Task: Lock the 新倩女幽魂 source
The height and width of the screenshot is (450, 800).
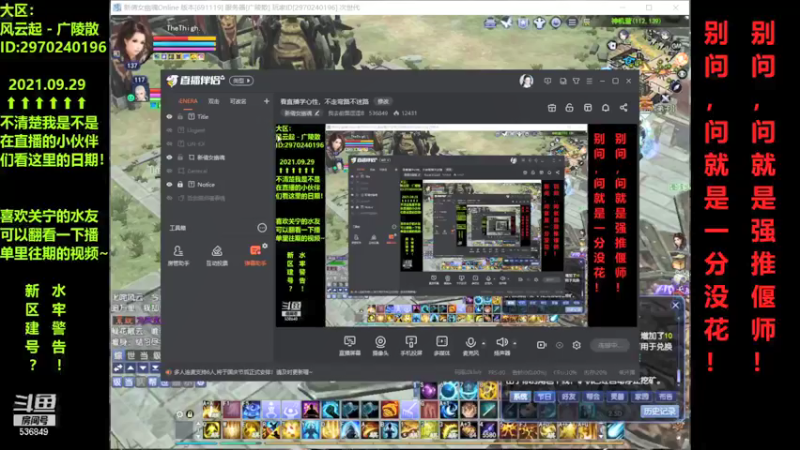Action: click(x=180, y=157)
